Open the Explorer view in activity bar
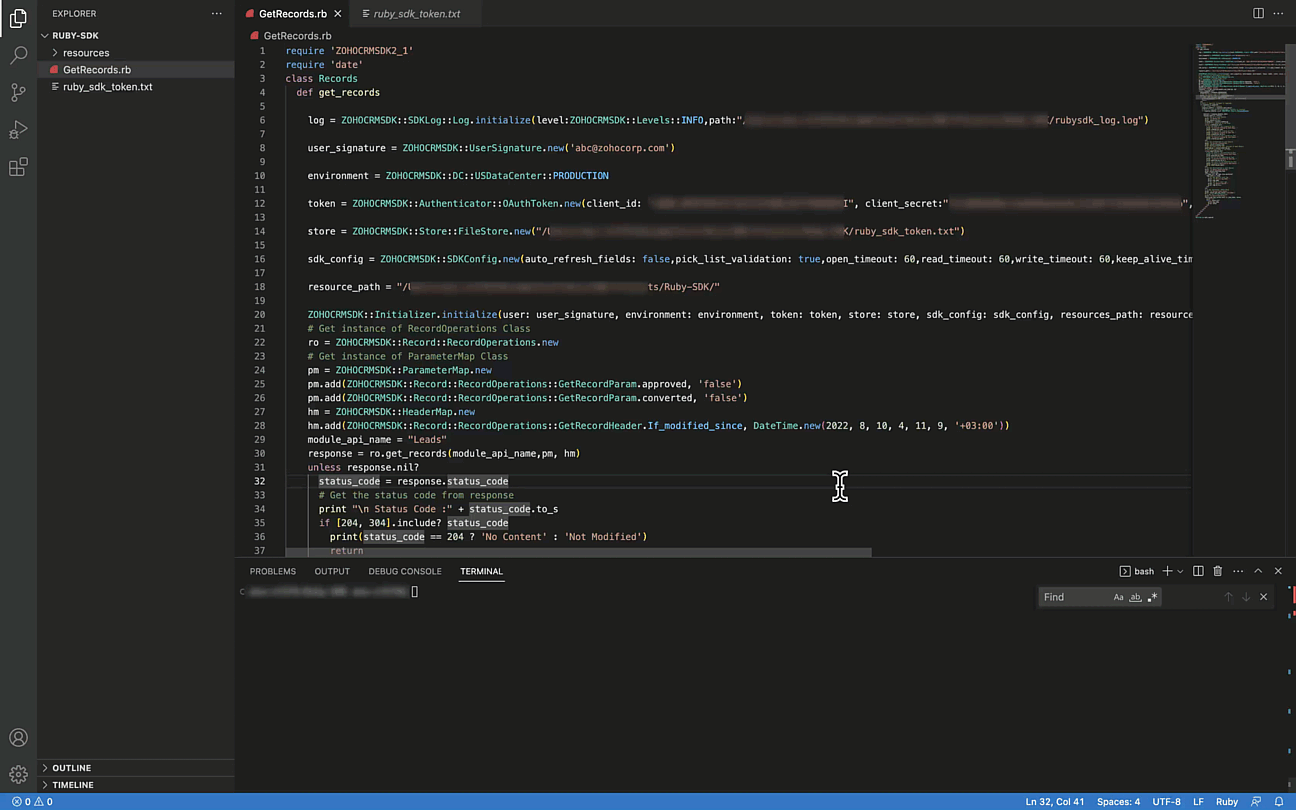This screenshot has width=1296, height=810. [18, 18]
